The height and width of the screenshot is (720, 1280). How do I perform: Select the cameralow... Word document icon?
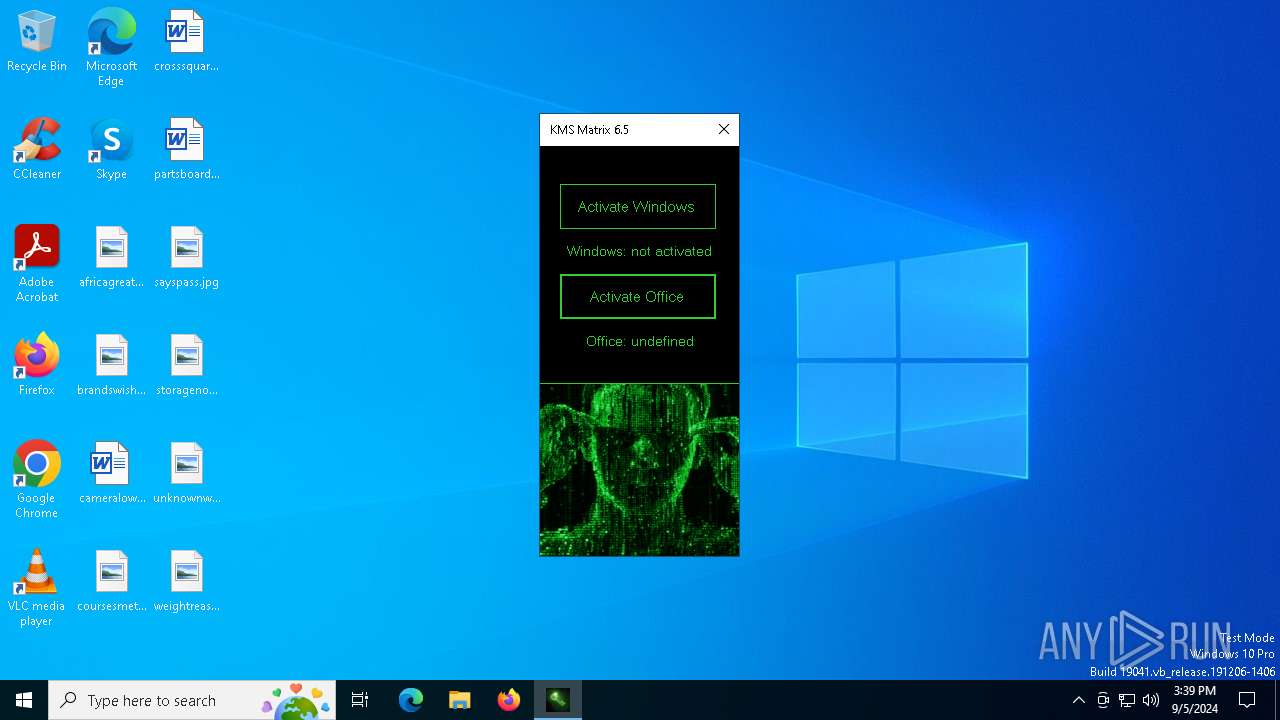click(x=111, y=474)
